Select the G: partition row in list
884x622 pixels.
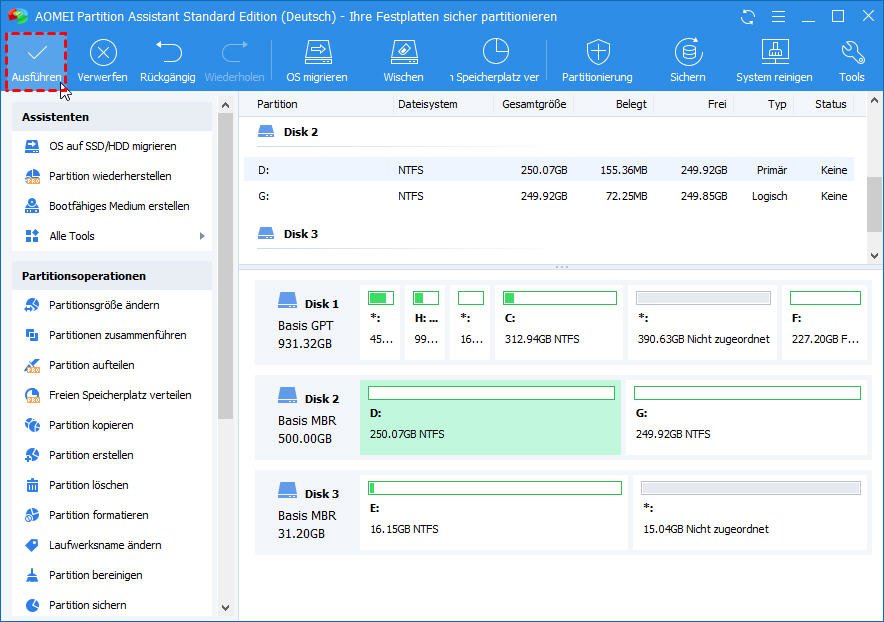pyautogui.click(x=549, y=196)
